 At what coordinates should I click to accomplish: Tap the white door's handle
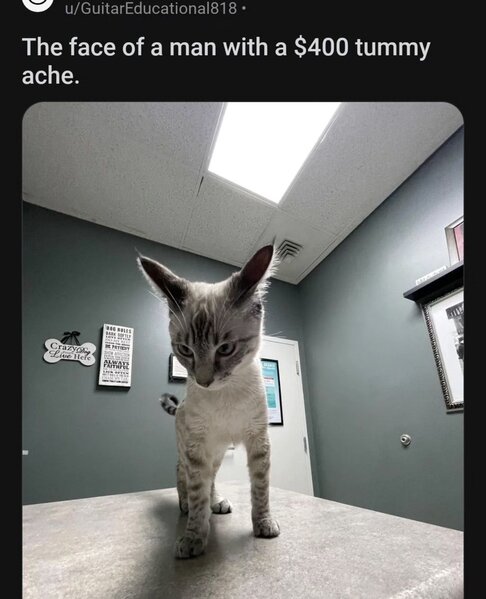point(305,445)
